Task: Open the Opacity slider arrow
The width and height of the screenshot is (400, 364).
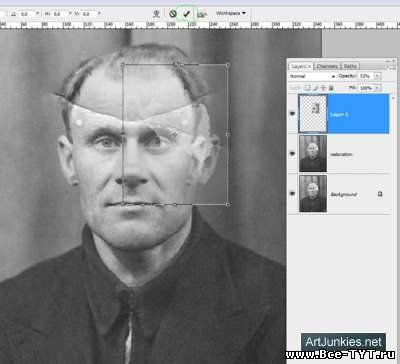Action: click(377, 76)
